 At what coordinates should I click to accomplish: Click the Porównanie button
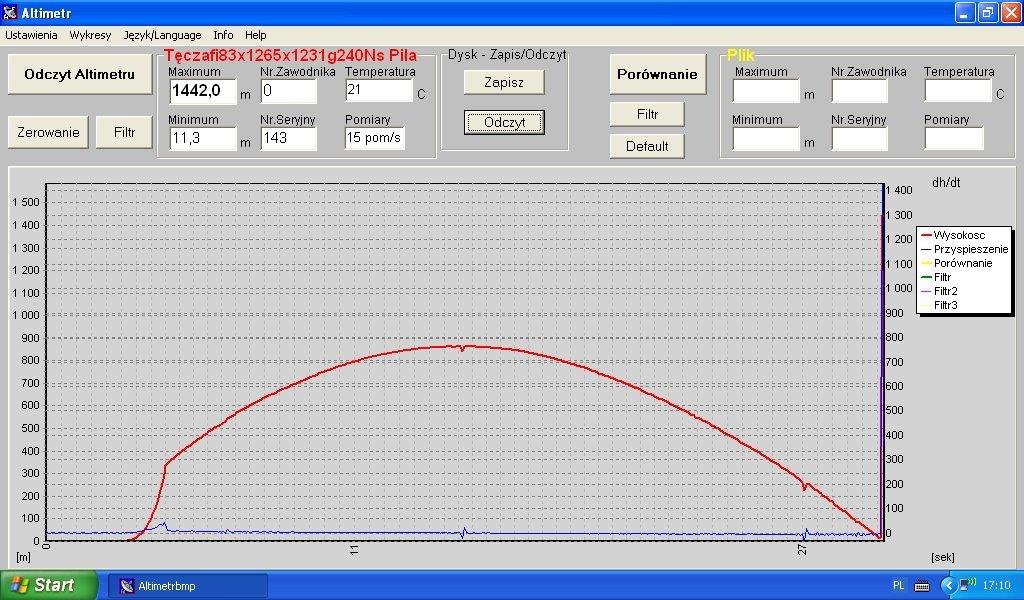pos(656,74)
